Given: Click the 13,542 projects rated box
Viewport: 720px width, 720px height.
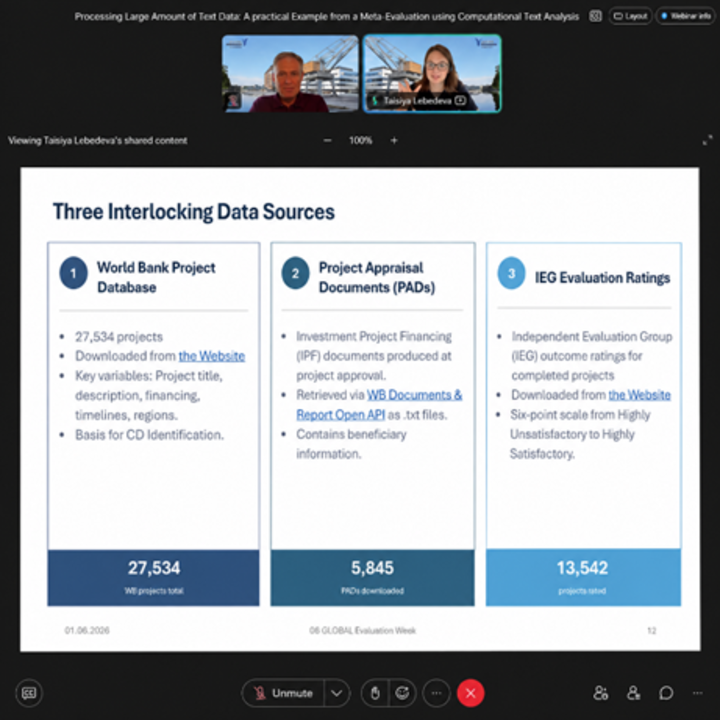Looking at the screenshot, I should tap(583, 578).
